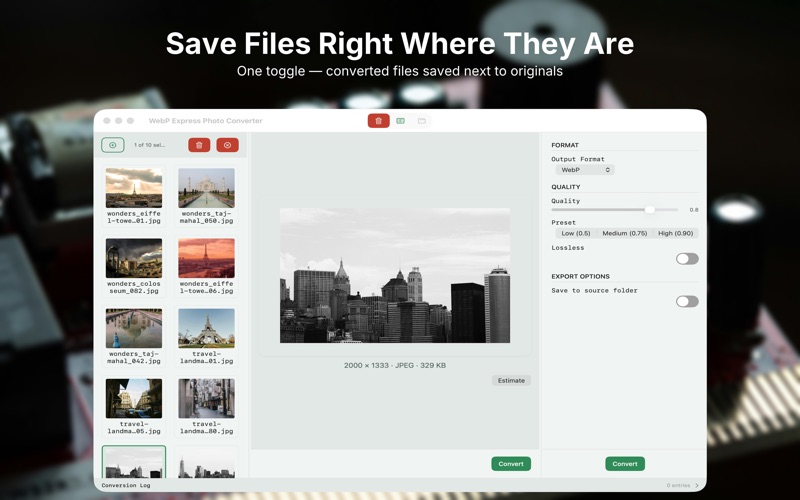Viewport: 800px width, 500px height.
Task: Adjust the Quality slider handle
Action: coord(649,210)
